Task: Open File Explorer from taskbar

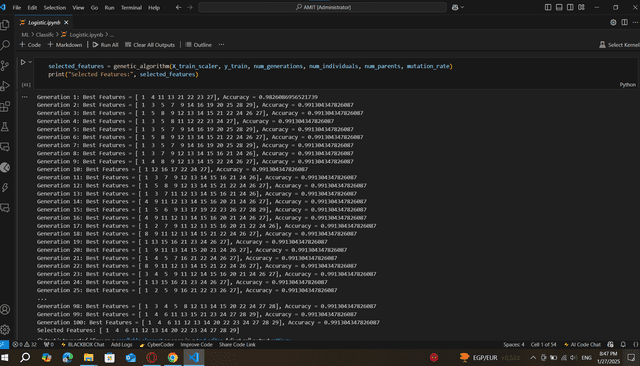Action: (x=89, y=357)
